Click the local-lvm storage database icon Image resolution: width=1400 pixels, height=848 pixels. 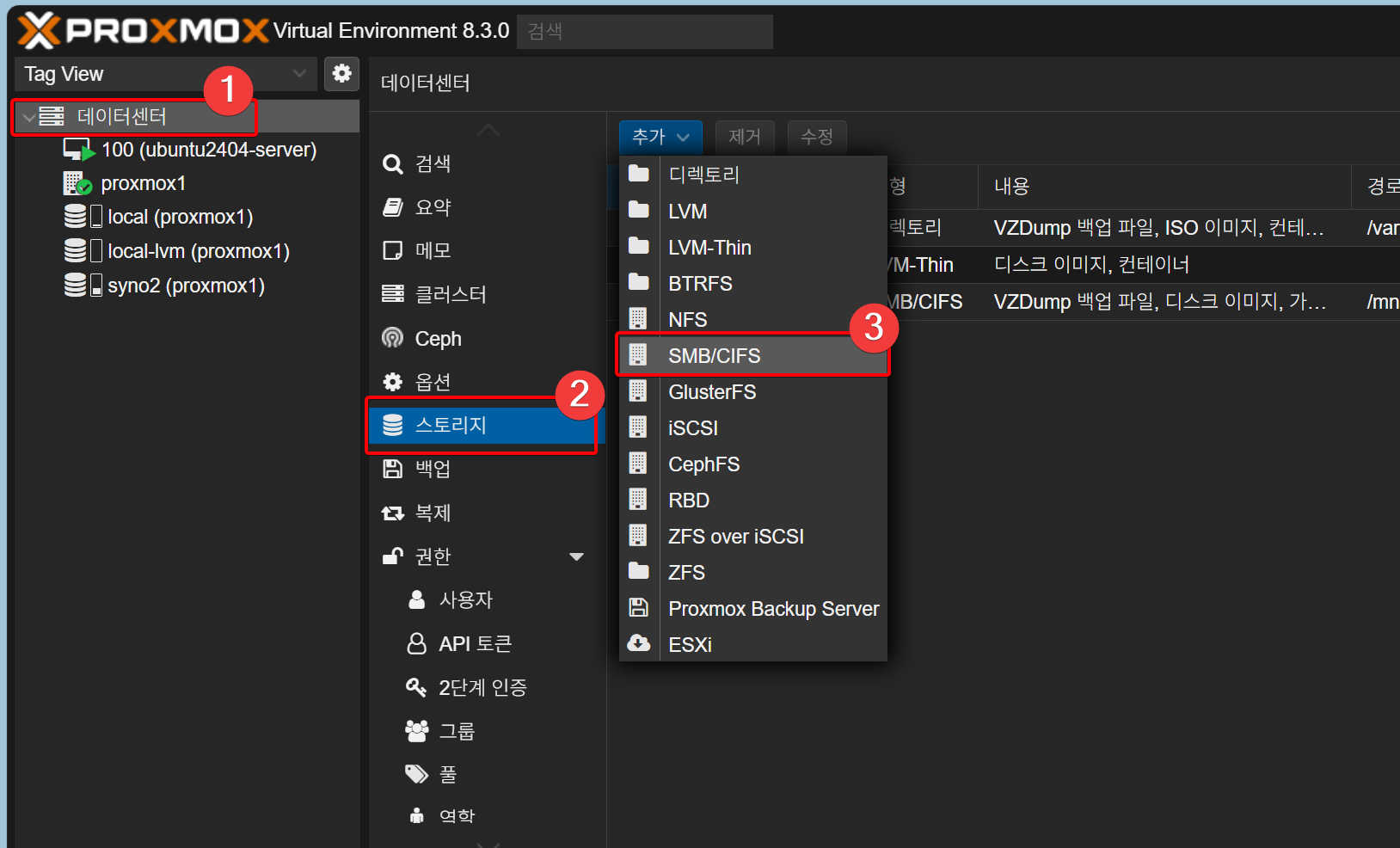click(x=76, y=251)
